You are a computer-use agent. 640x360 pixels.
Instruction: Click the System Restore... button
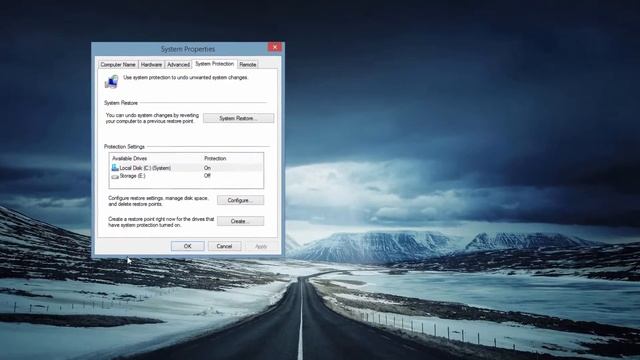(238, 118)
